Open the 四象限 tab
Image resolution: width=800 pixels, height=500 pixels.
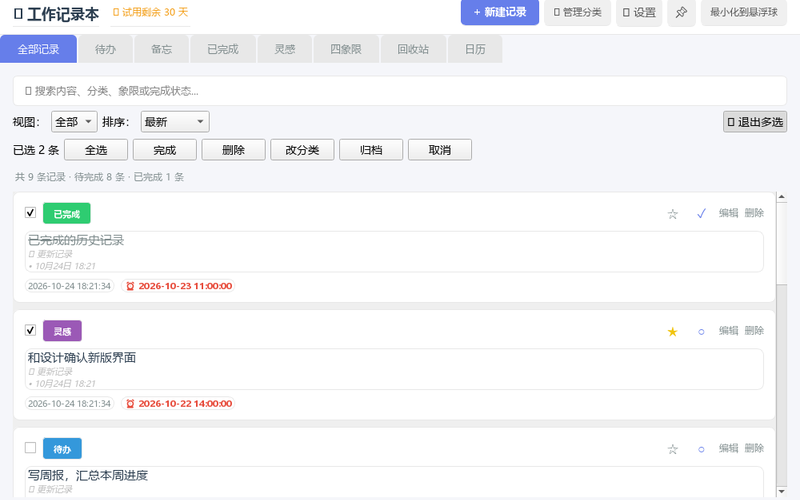tap(346, 49)
